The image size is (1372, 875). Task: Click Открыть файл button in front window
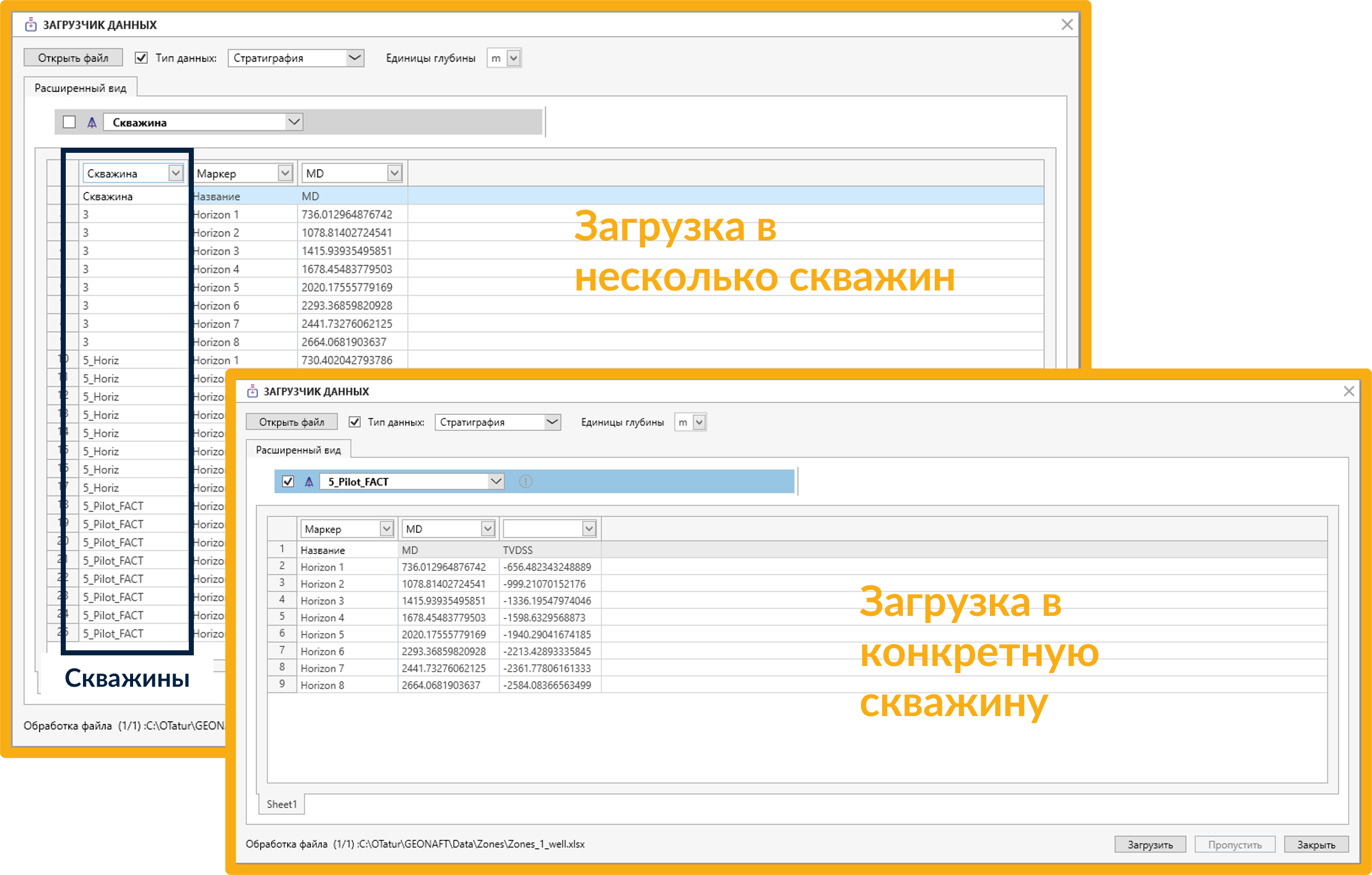(292, 422)
